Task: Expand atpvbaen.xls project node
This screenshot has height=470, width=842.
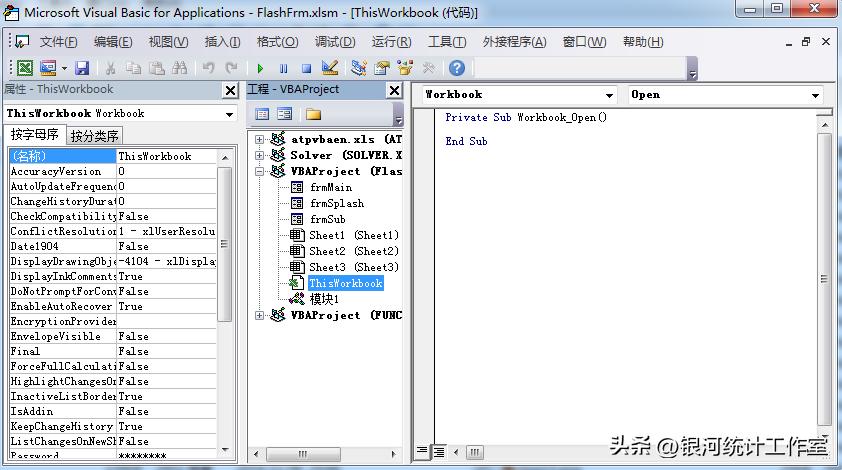Action: point(259,139)
